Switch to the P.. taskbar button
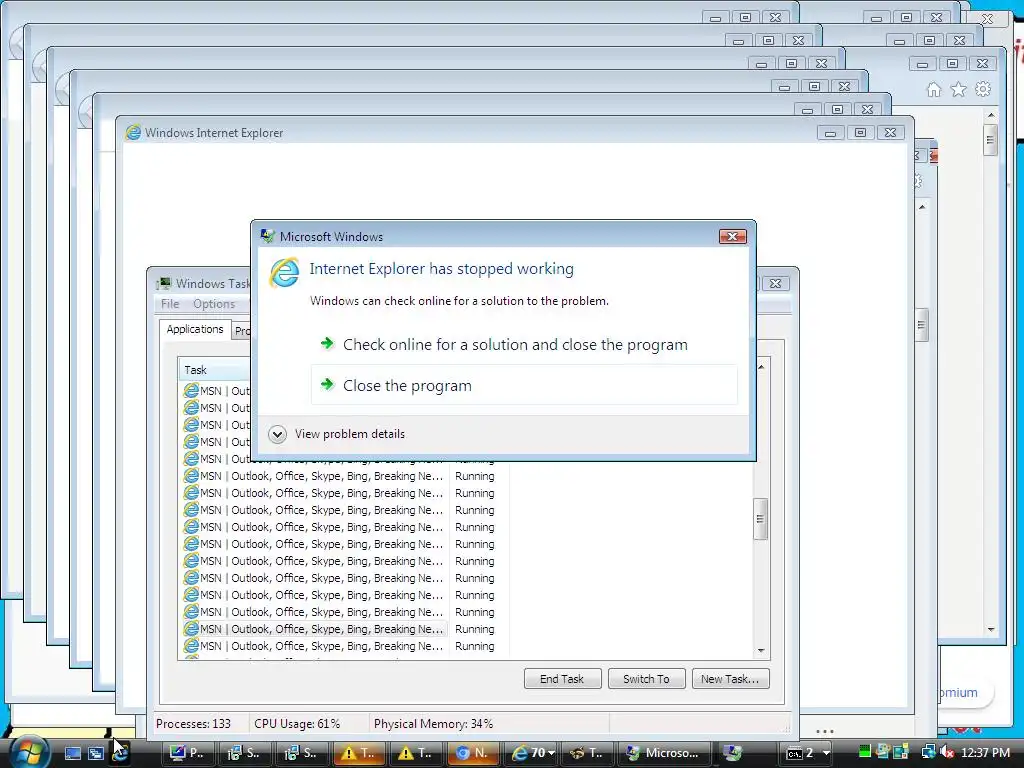This screenshot has width=1024, height=768. click(187, 753)
